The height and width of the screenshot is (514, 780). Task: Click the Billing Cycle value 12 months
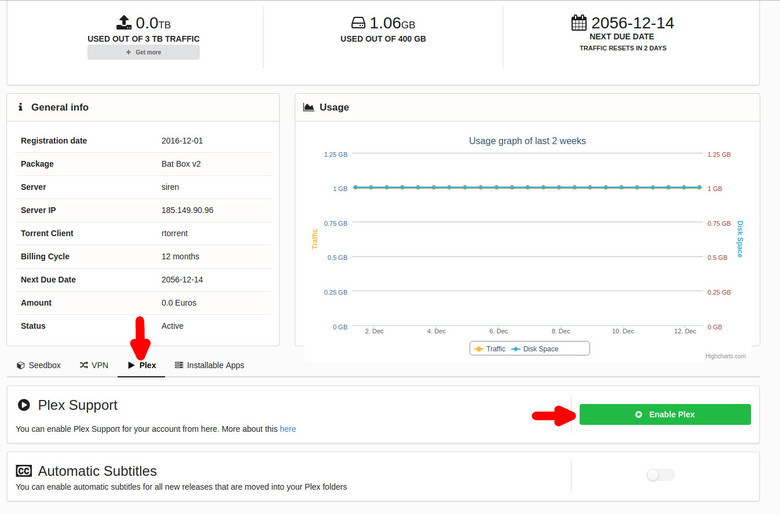(180, 256)
